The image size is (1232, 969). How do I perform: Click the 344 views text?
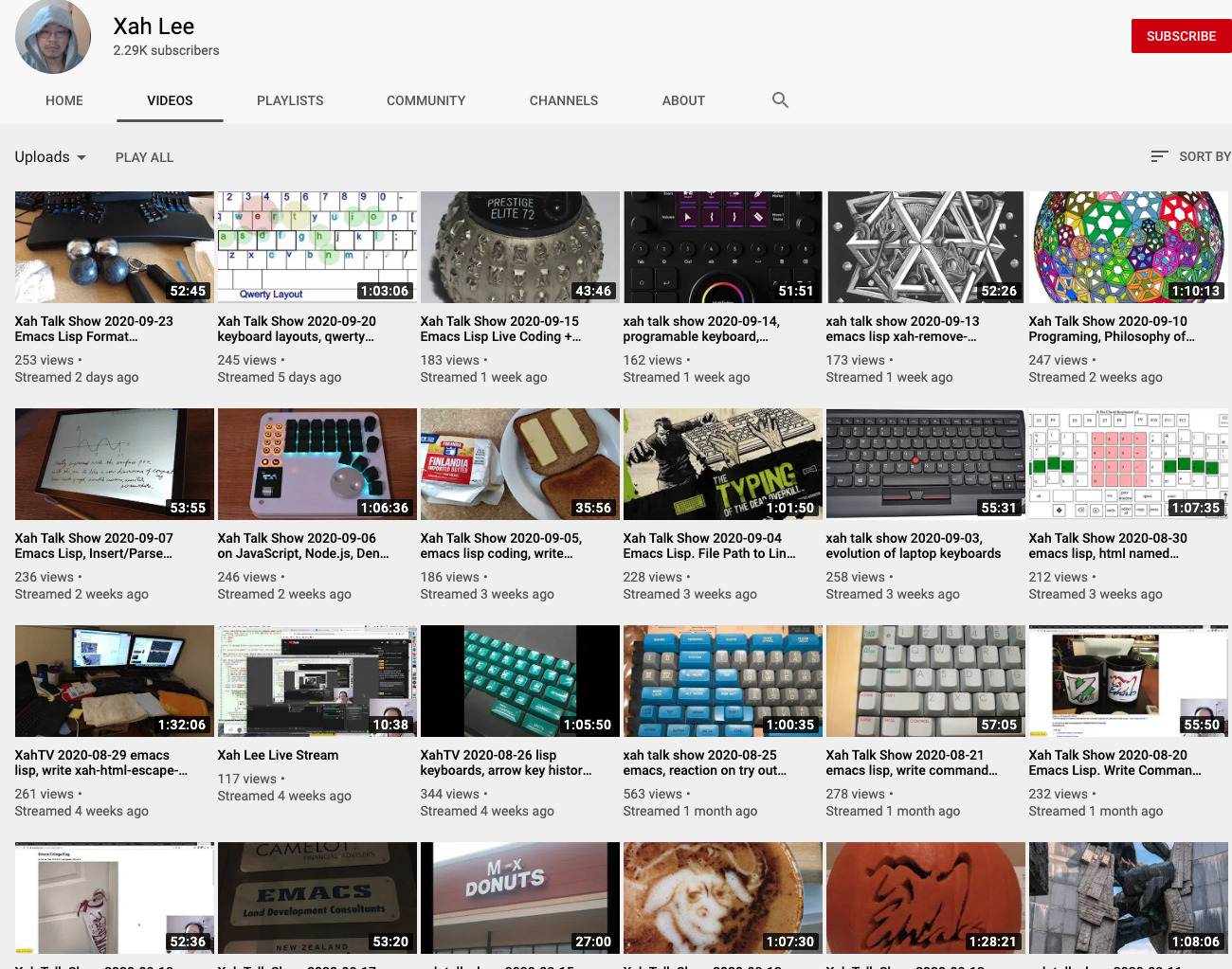pos(449,794)
